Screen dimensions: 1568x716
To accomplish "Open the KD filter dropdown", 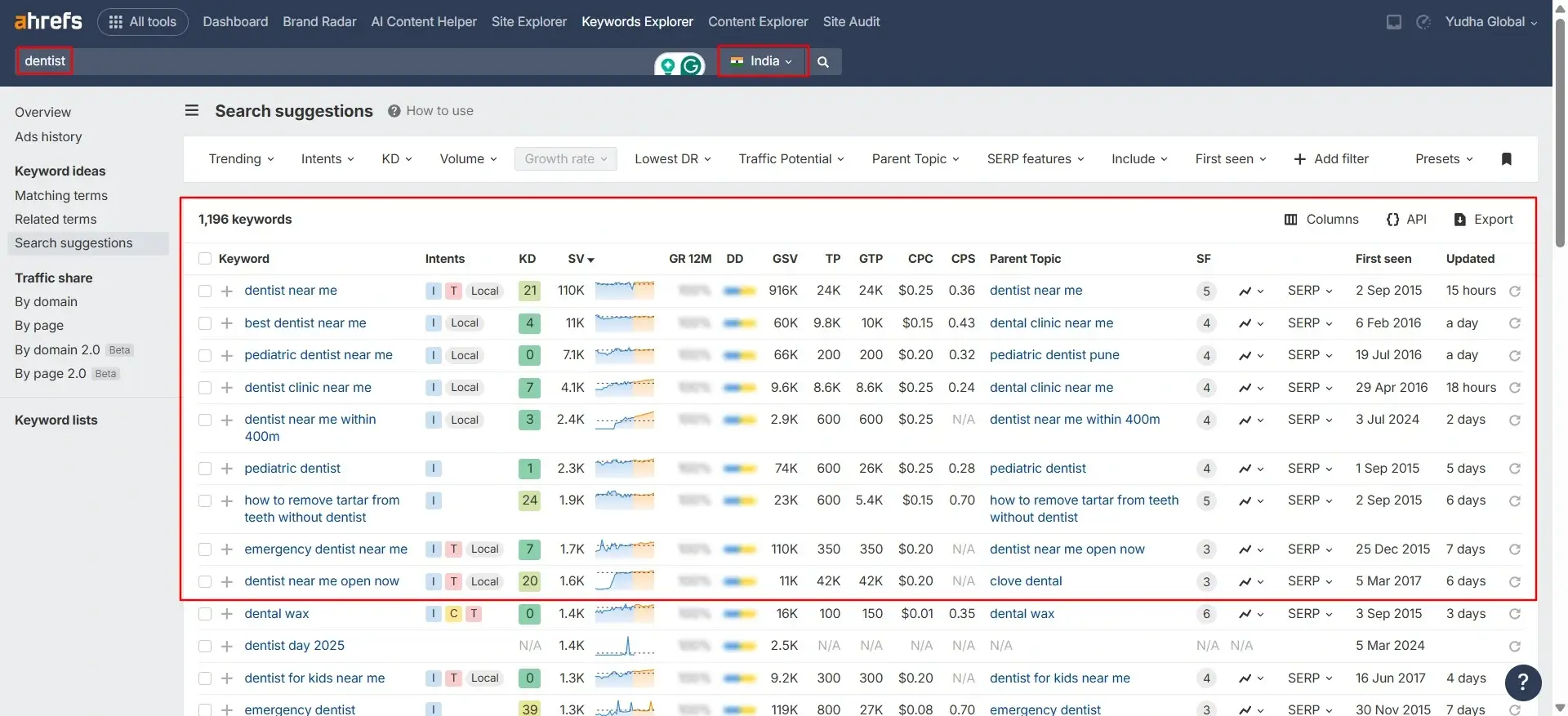I will 397,159.
